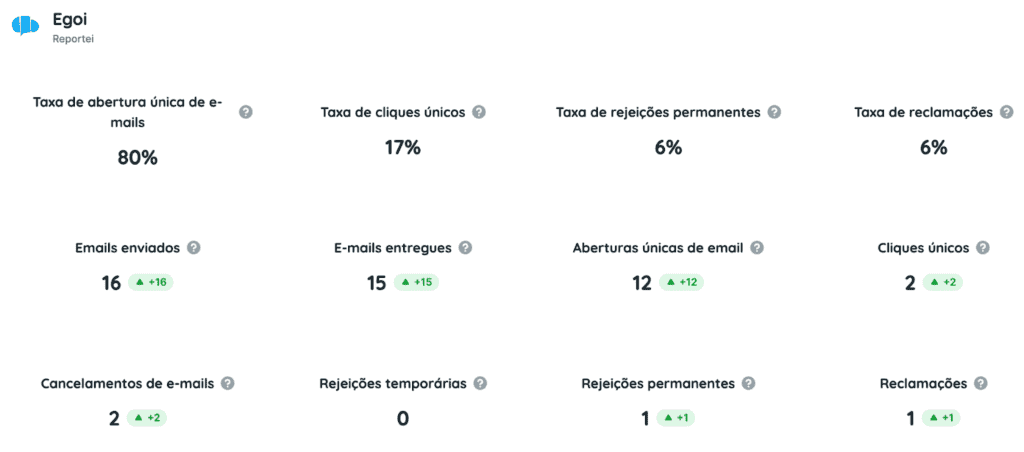Show info for Aberturas únicas de email

757,248
